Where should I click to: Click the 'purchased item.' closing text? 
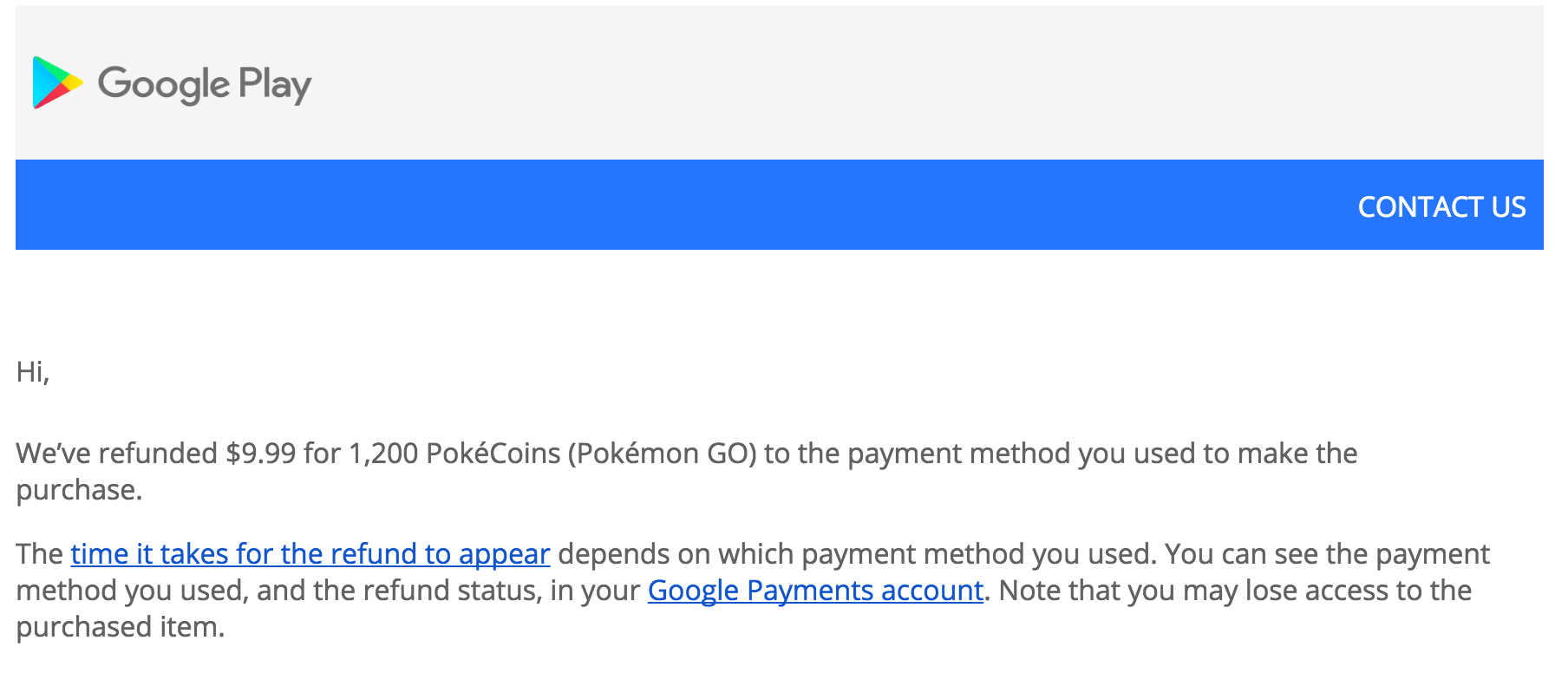(121, 627)
